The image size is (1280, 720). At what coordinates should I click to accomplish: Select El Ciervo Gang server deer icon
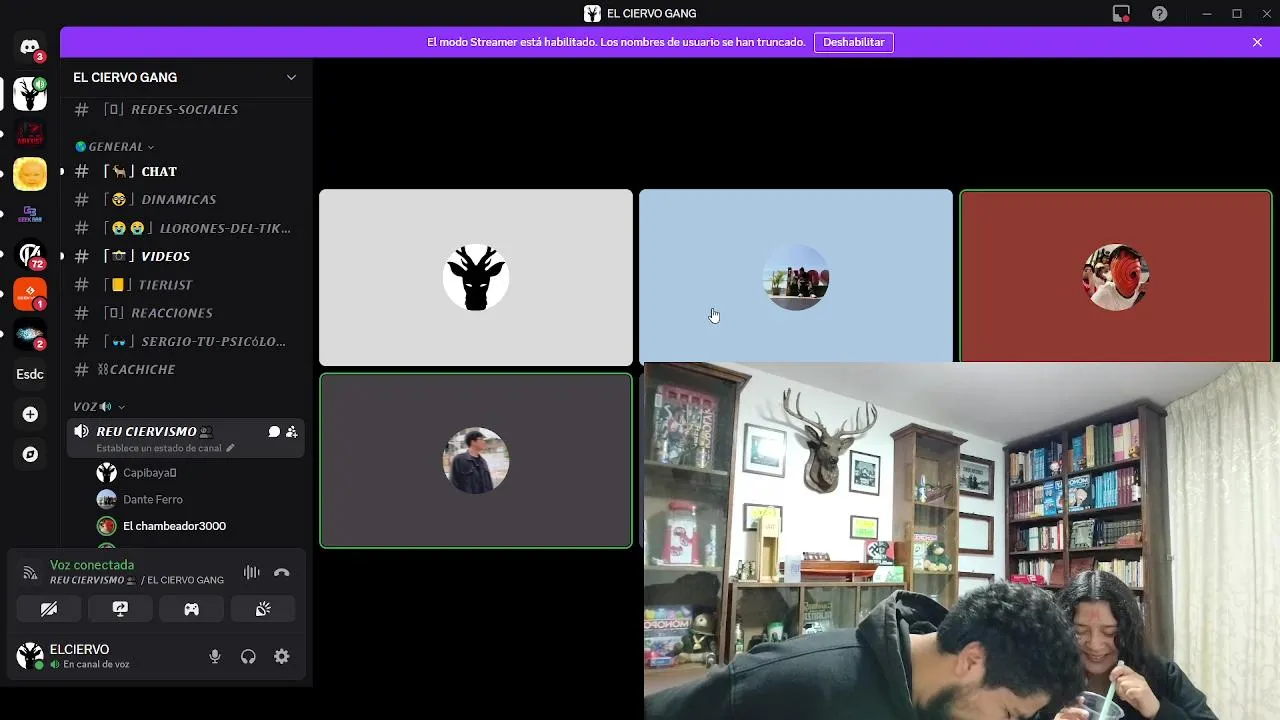(x=30, y=94)
